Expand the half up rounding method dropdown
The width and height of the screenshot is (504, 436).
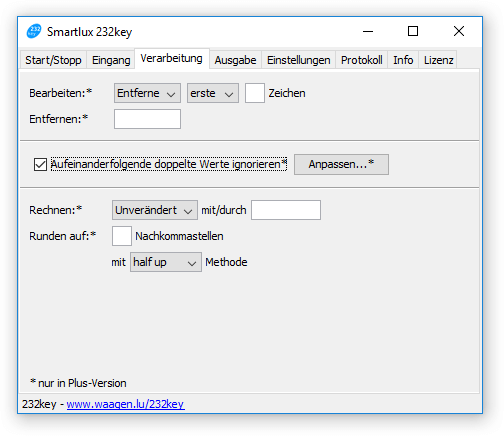pyautogui.click(x=166, y=262)
